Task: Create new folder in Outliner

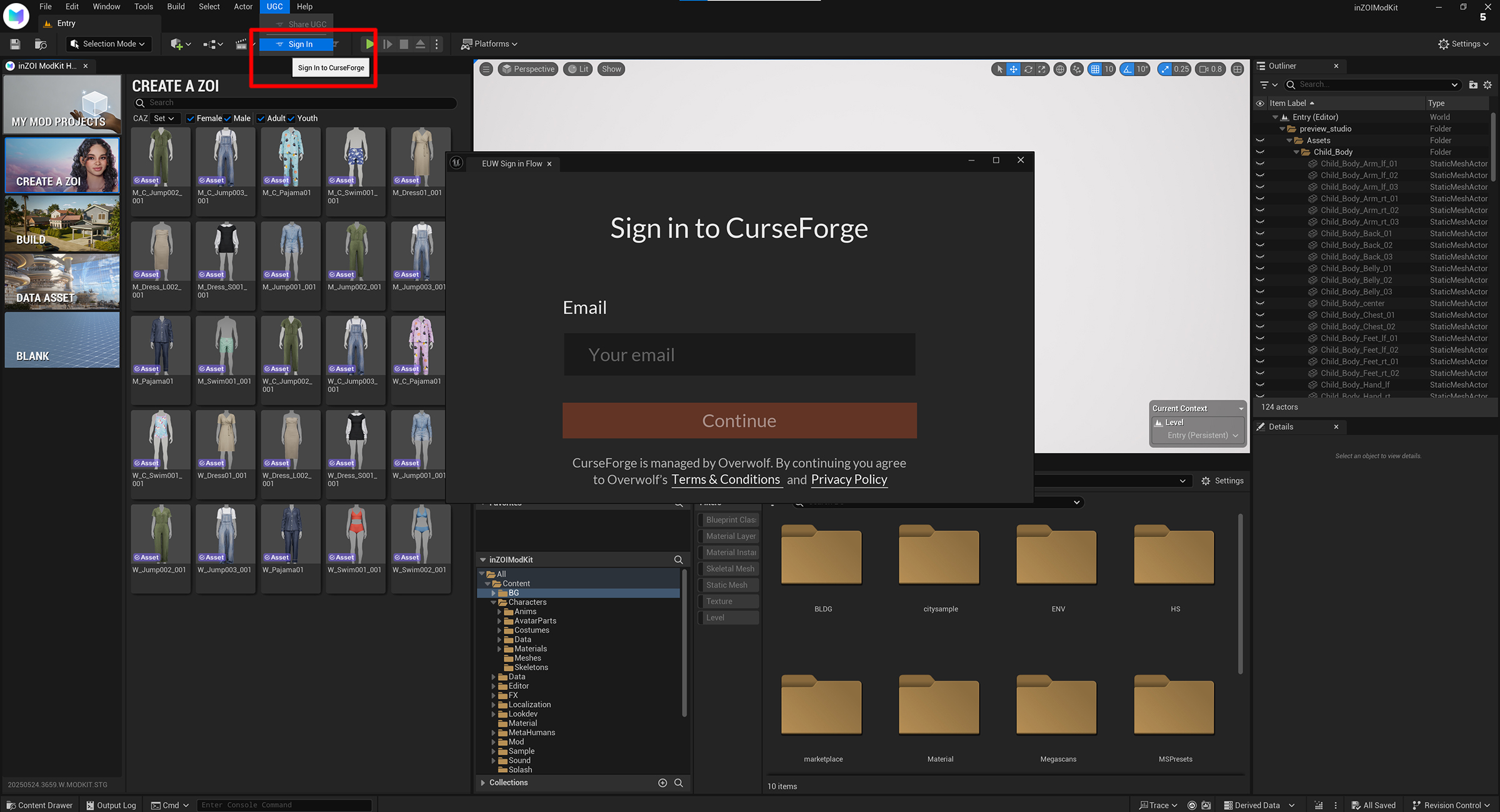Action: (1473, 84)
